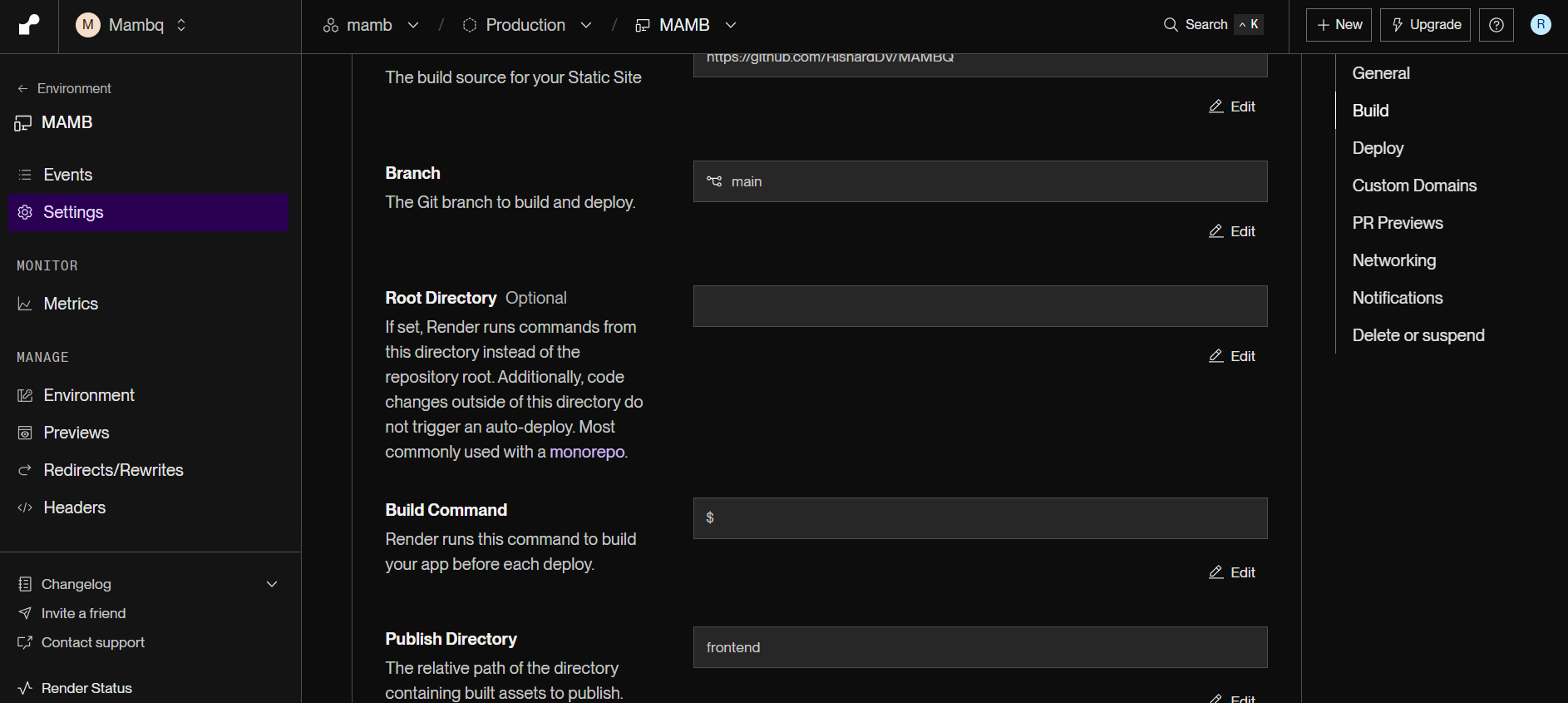Go back to Environment
The height and width of the screenshot is (703, 1568).
point(64,88)
